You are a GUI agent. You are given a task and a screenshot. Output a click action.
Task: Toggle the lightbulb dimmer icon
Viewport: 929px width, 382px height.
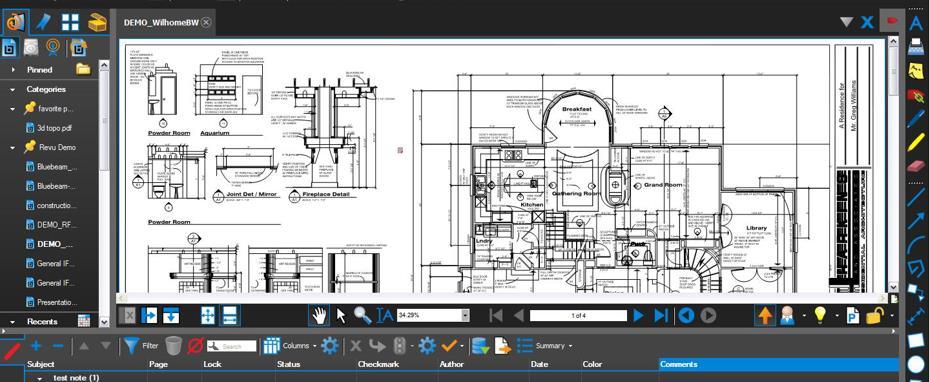click(x=819, y=316)
